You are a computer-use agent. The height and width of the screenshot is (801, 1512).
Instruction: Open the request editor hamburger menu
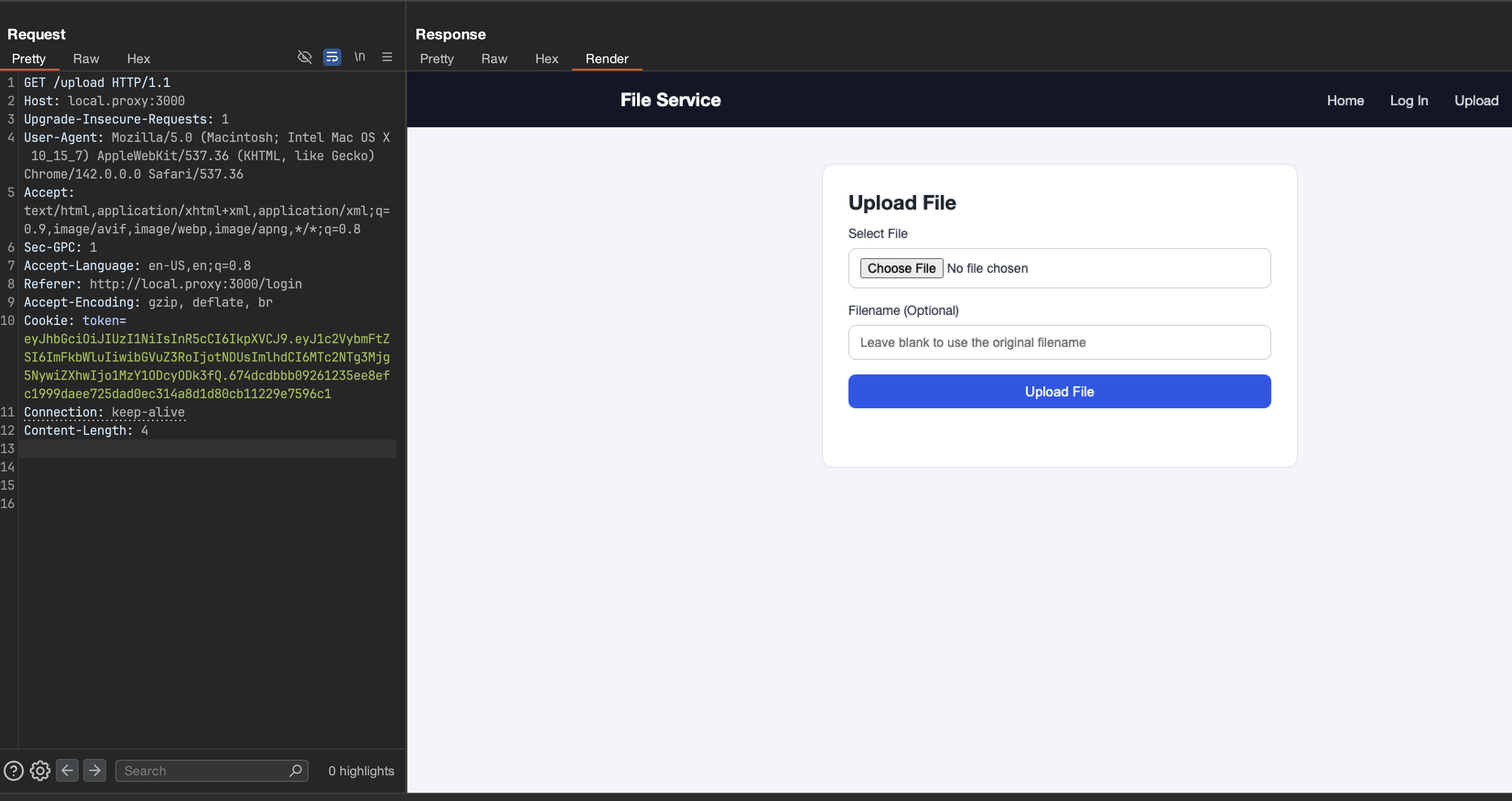click(387, 57)
